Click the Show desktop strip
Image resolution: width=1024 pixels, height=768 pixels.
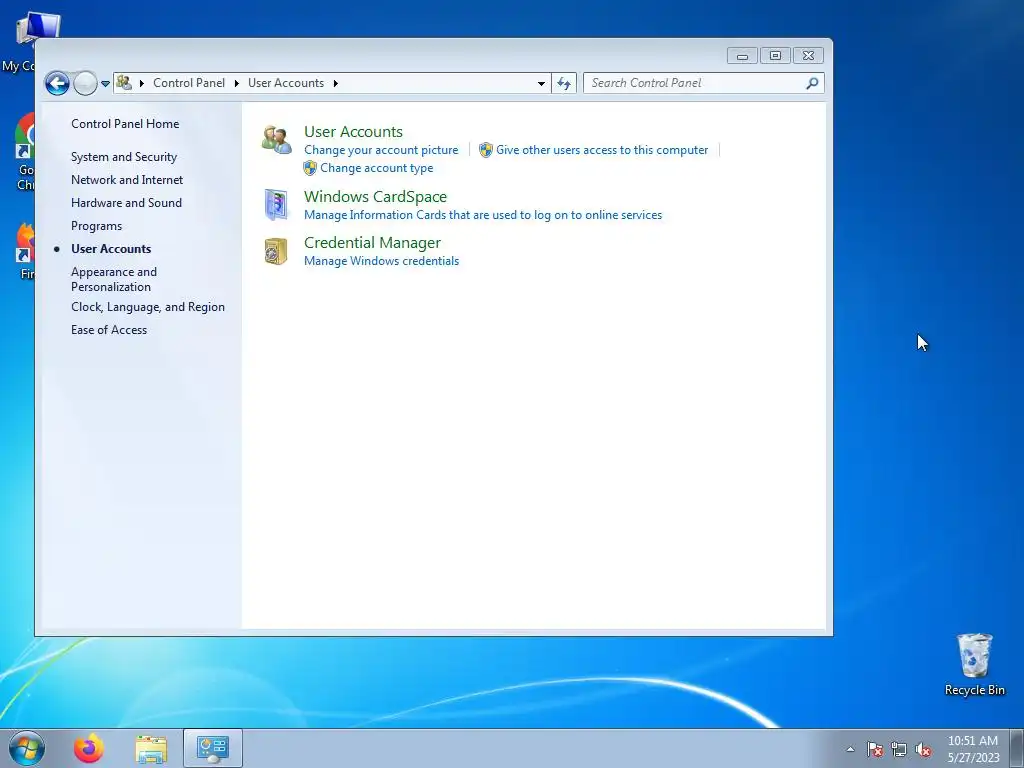tap(1017, 748)
